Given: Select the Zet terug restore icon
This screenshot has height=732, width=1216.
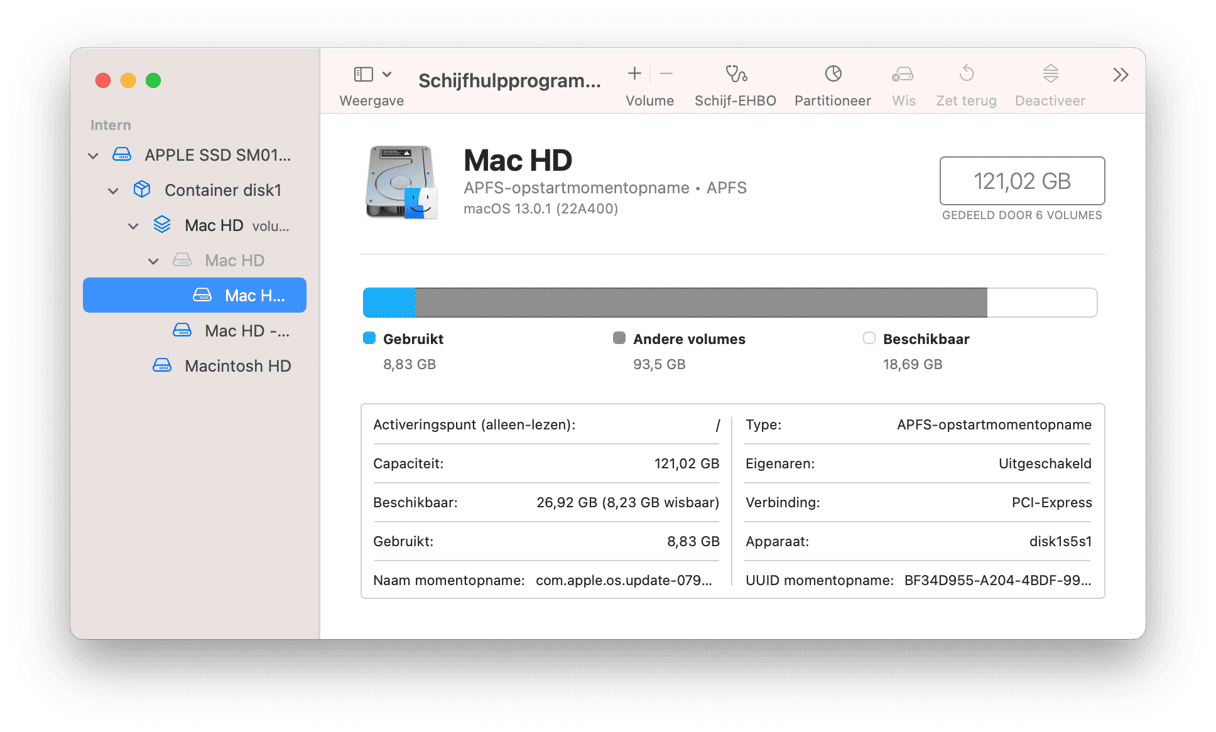Looking at the screenshot, I should (966, 74).
